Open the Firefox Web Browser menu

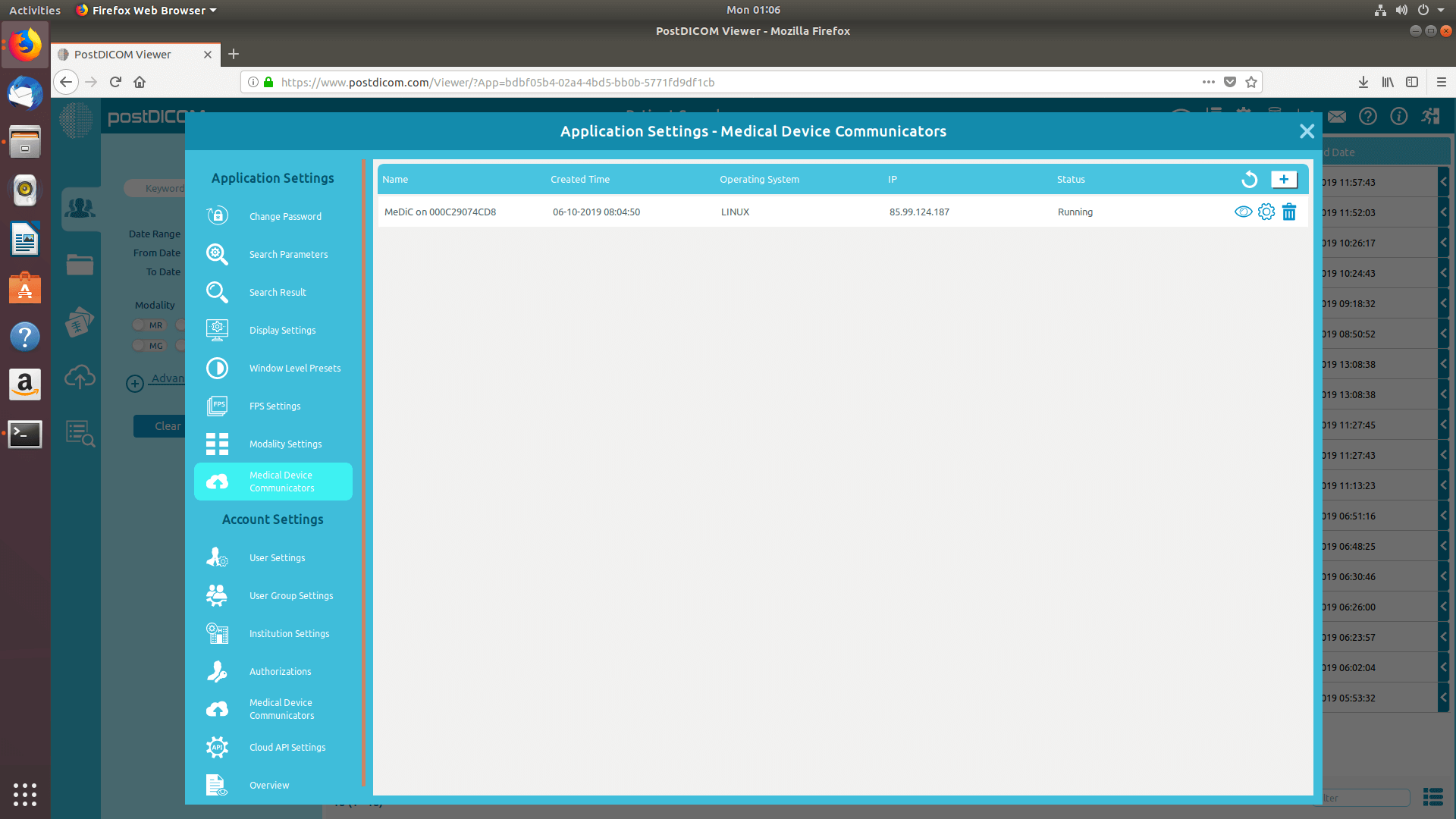[145, 10]
